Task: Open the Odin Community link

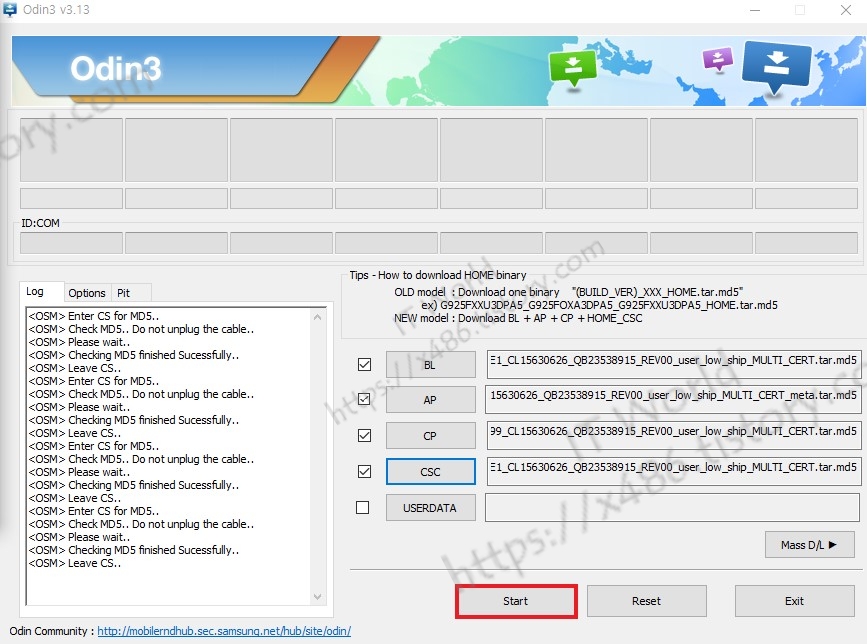Action: coord(224,631)
